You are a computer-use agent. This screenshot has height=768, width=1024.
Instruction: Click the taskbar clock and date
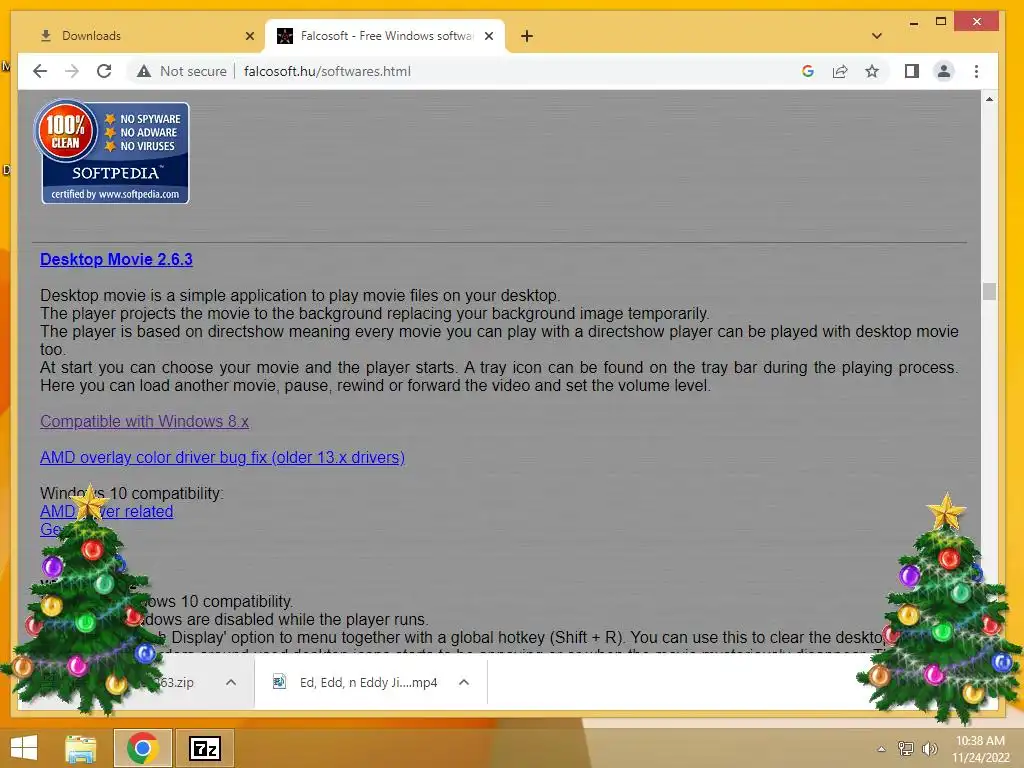[x=980, y=749]
